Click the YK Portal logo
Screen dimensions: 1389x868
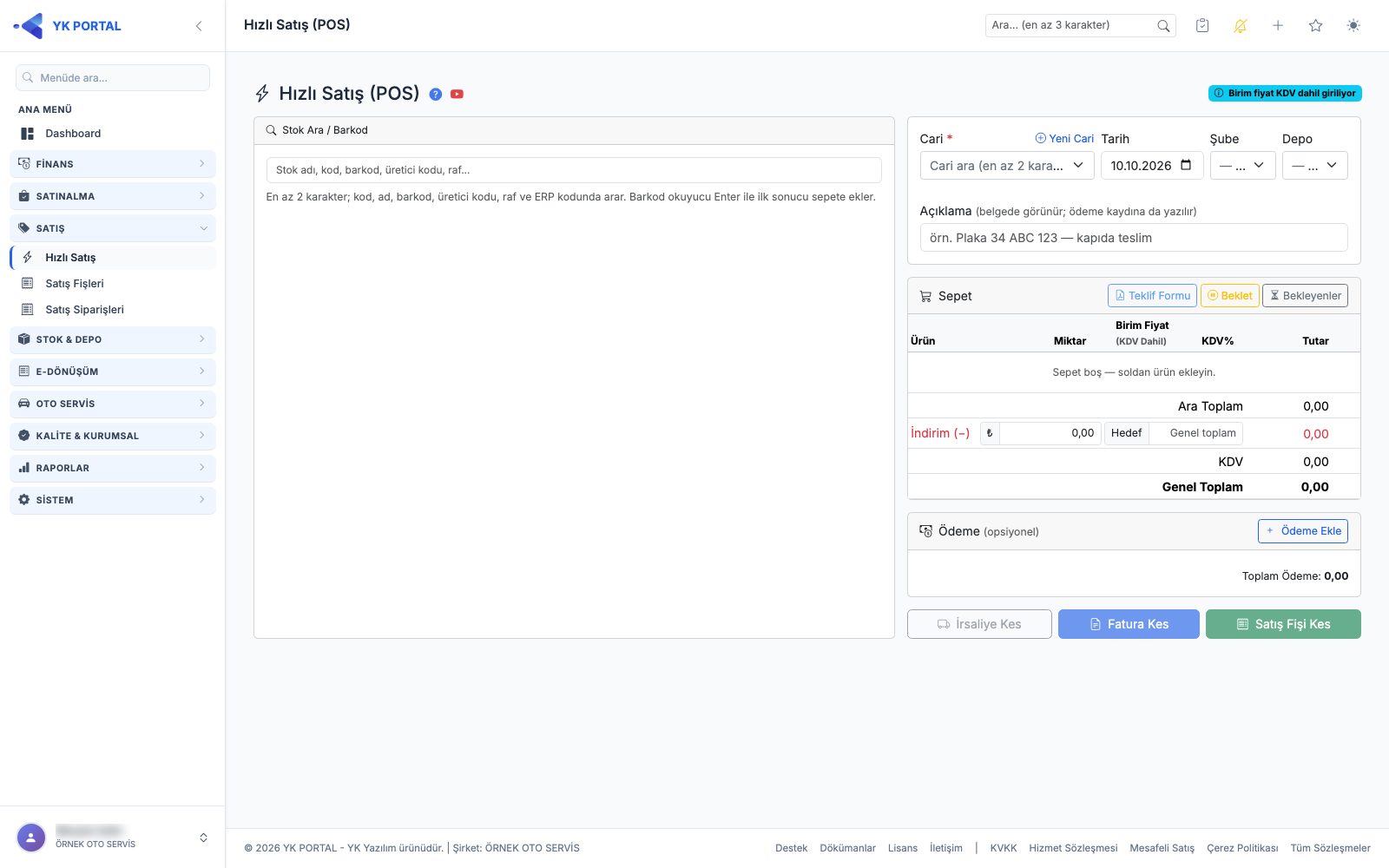[67, 26]
